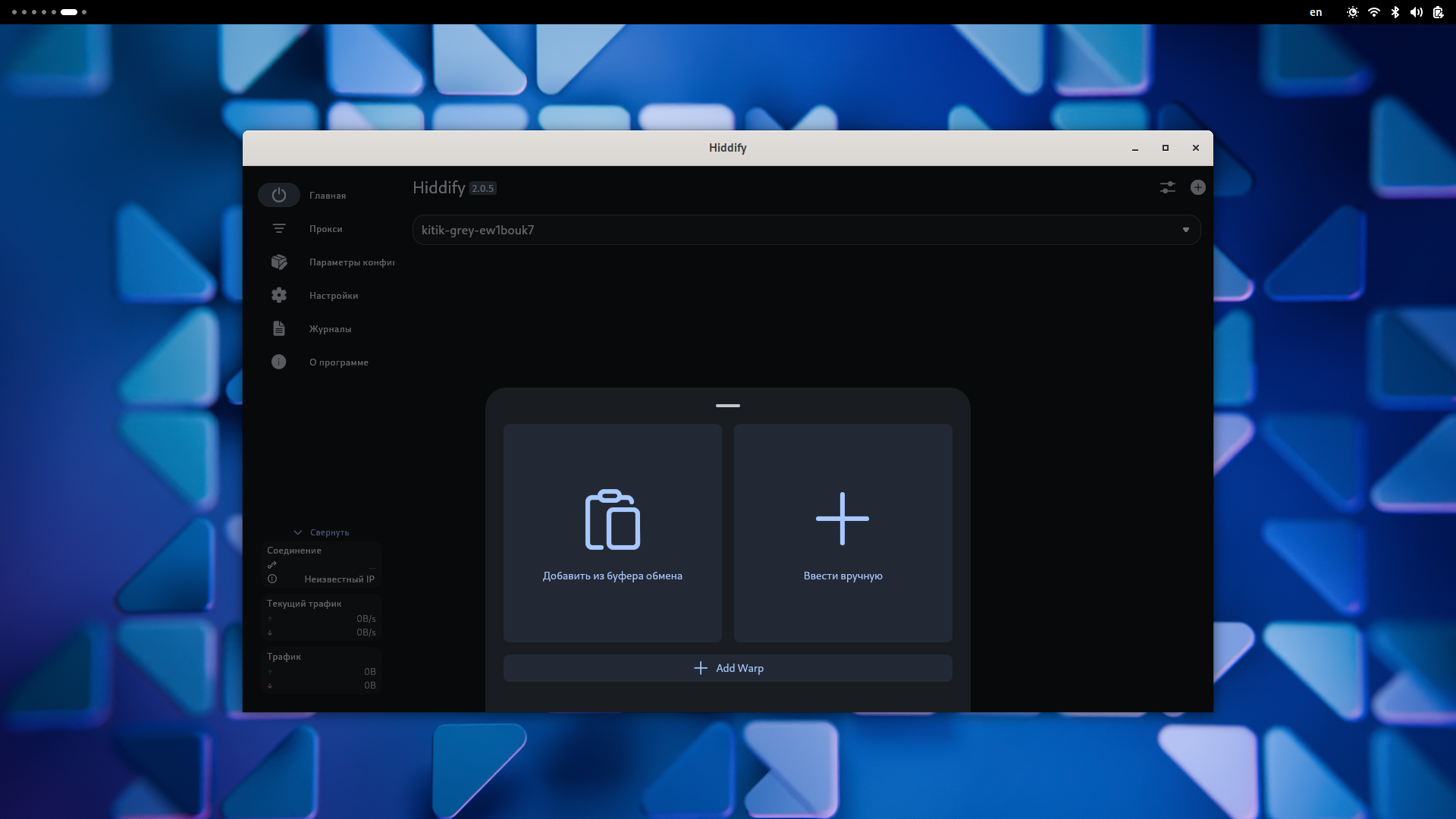
Task: Minimize the Hiddify window
Action: click(1135, 148)
